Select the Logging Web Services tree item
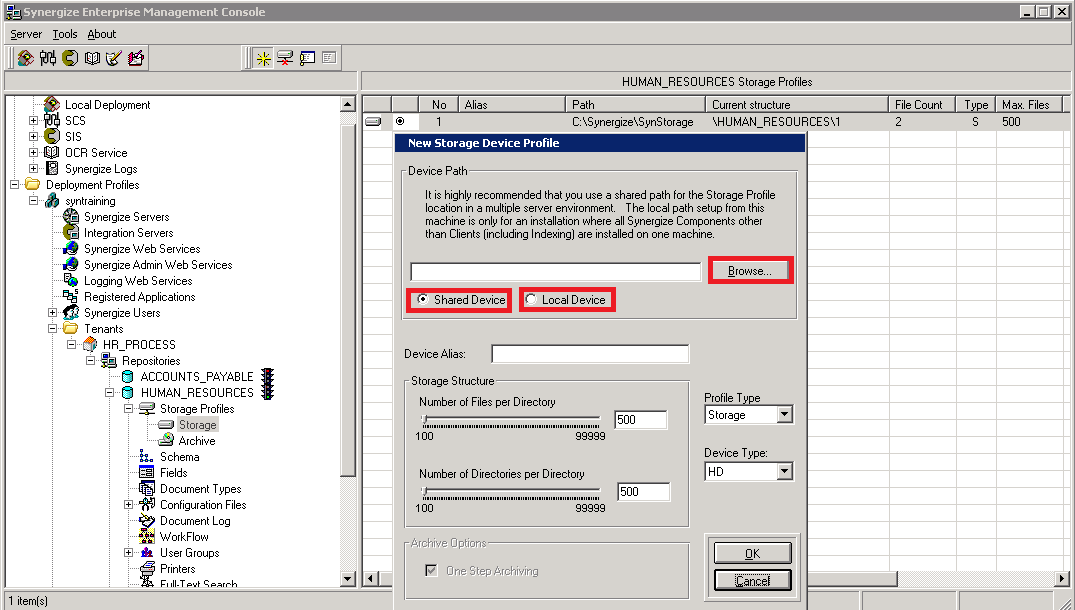The height and width of the screenshot is (610, 1075). pos(138,280)
